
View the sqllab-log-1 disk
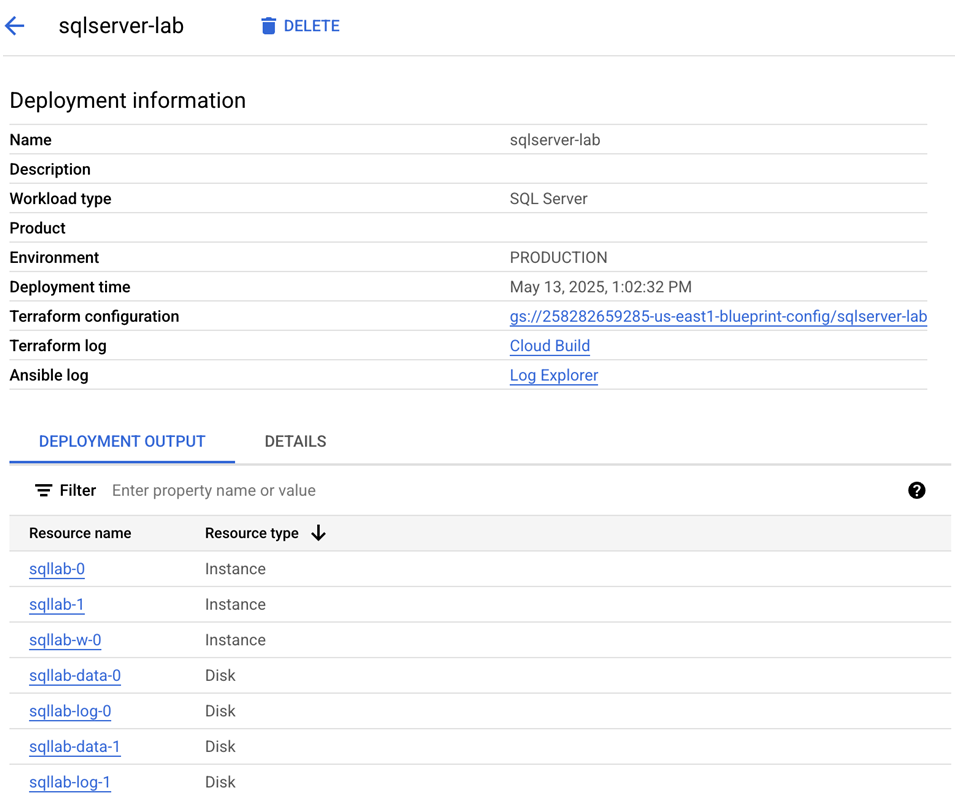click(x=70, y=782)
